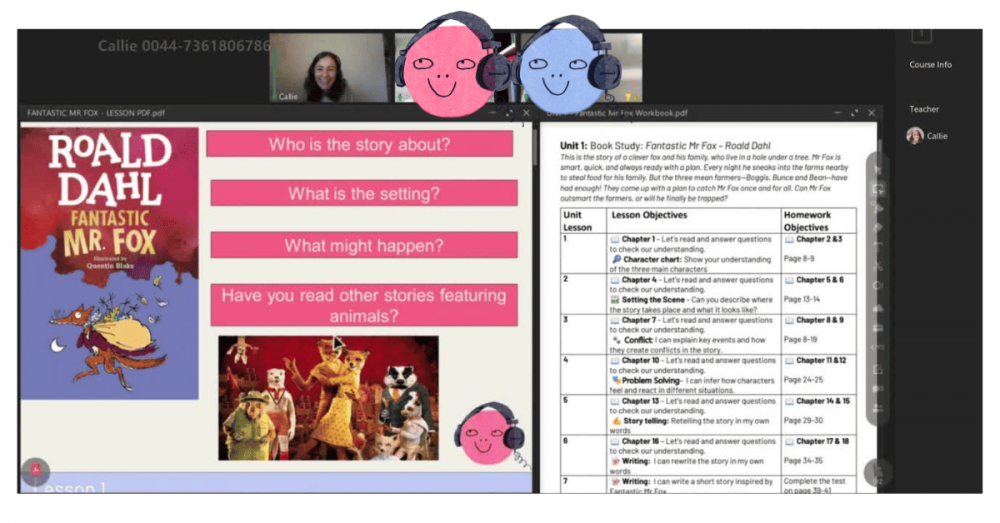Viewport: 1000px width, 523px height.
Task: Click the round hand button below the toolbar
Action: (x=878, y=472)
